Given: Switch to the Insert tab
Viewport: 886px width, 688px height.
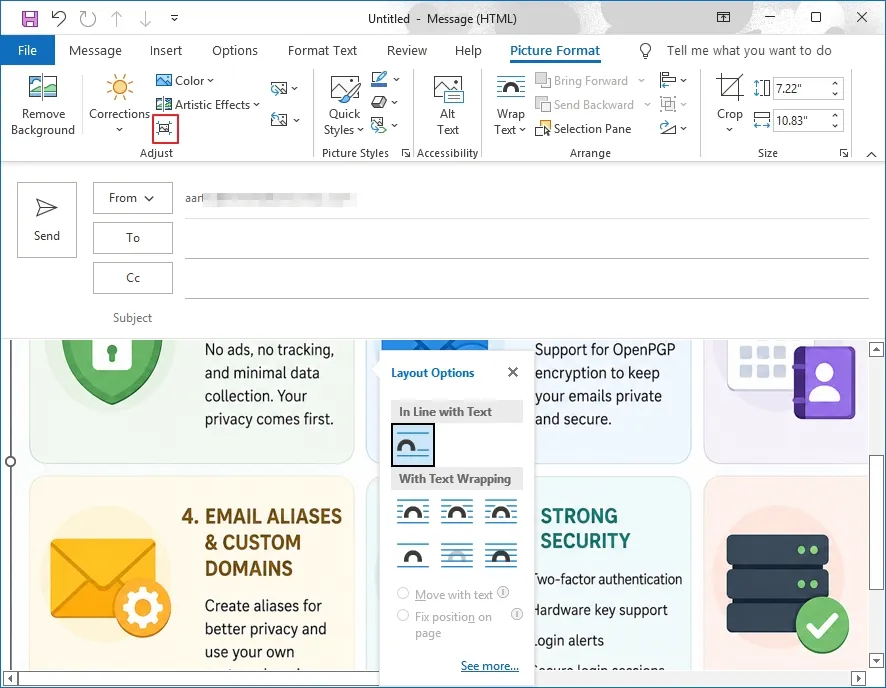Looking at the screenshot, I should [166, 50].
